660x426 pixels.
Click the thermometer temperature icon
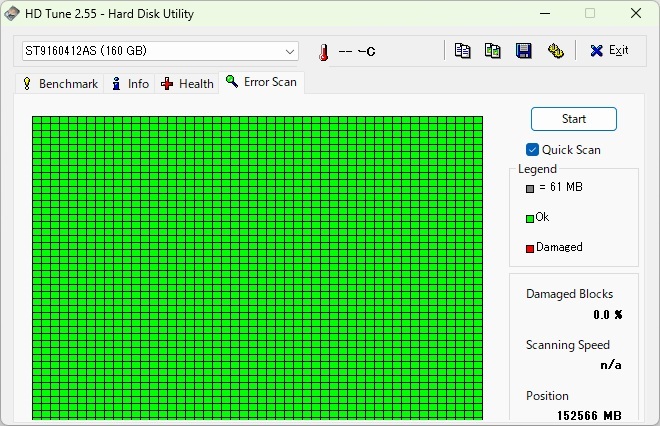click(323, 52)
